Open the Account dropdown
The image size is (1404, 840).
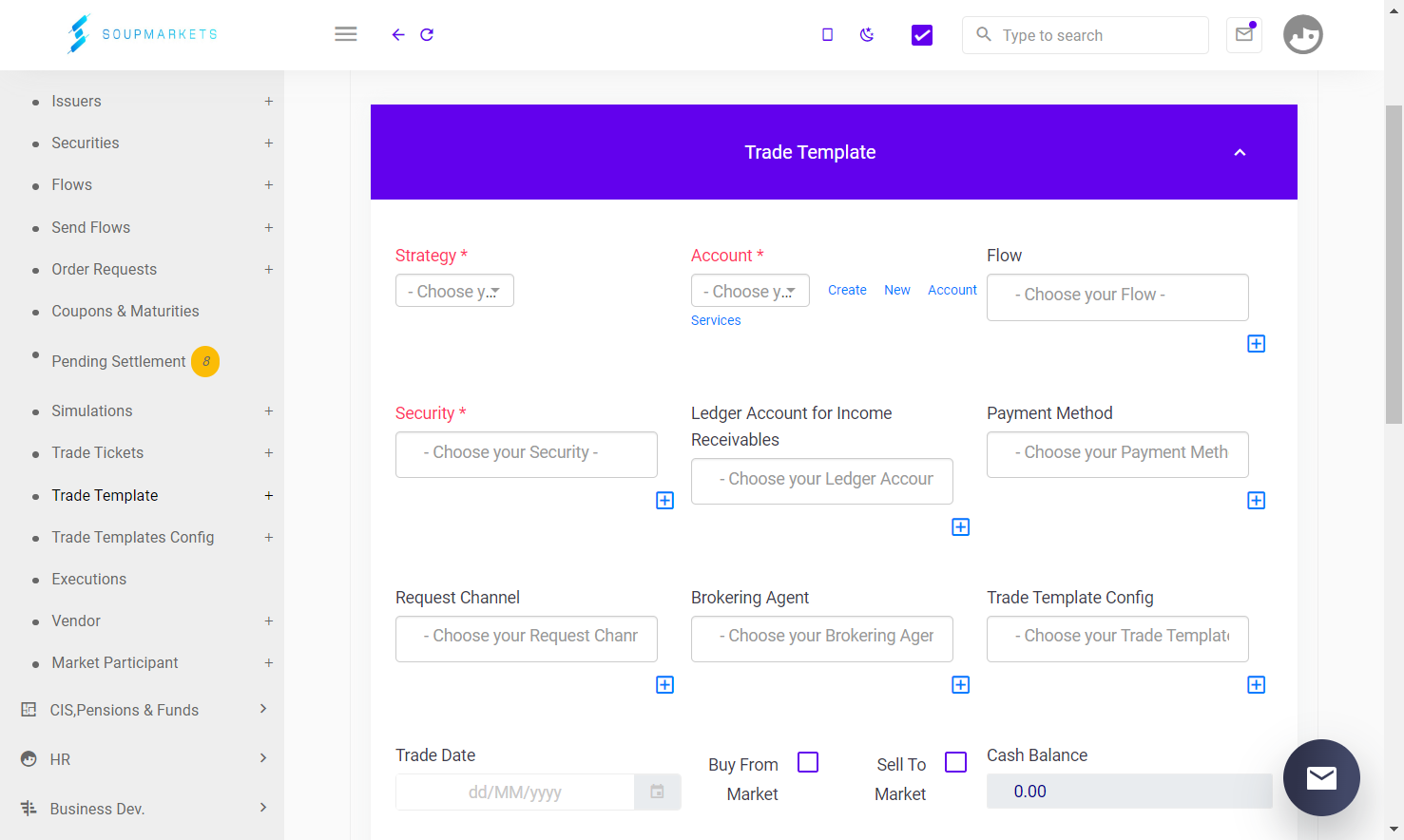pos(750,291)
